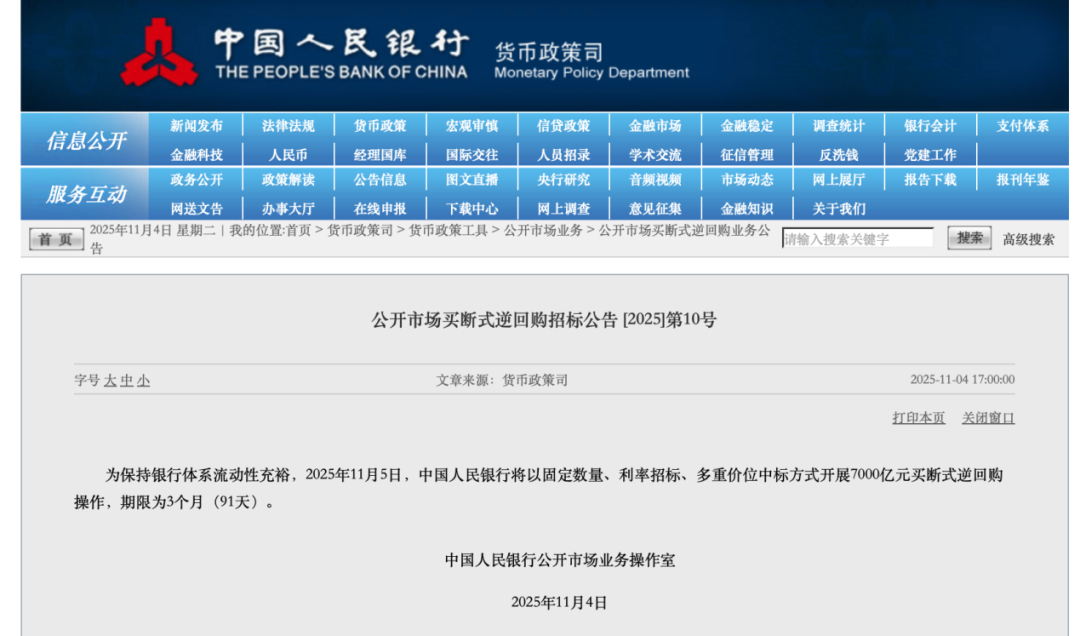Go to 金融市场 section

tap(655, 126)
